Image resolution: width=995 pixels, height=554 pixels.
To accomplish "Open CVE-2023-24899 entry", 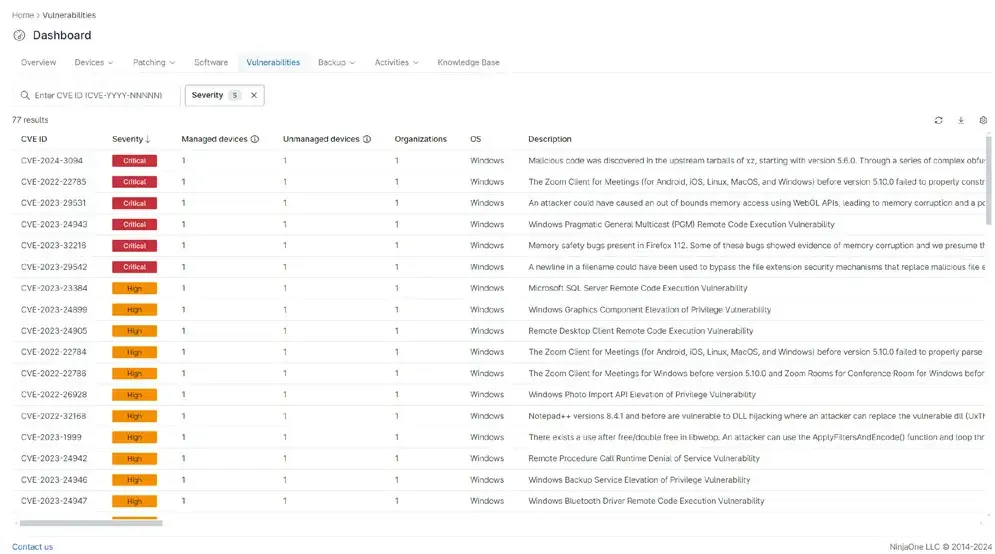I will coord(54,310).
